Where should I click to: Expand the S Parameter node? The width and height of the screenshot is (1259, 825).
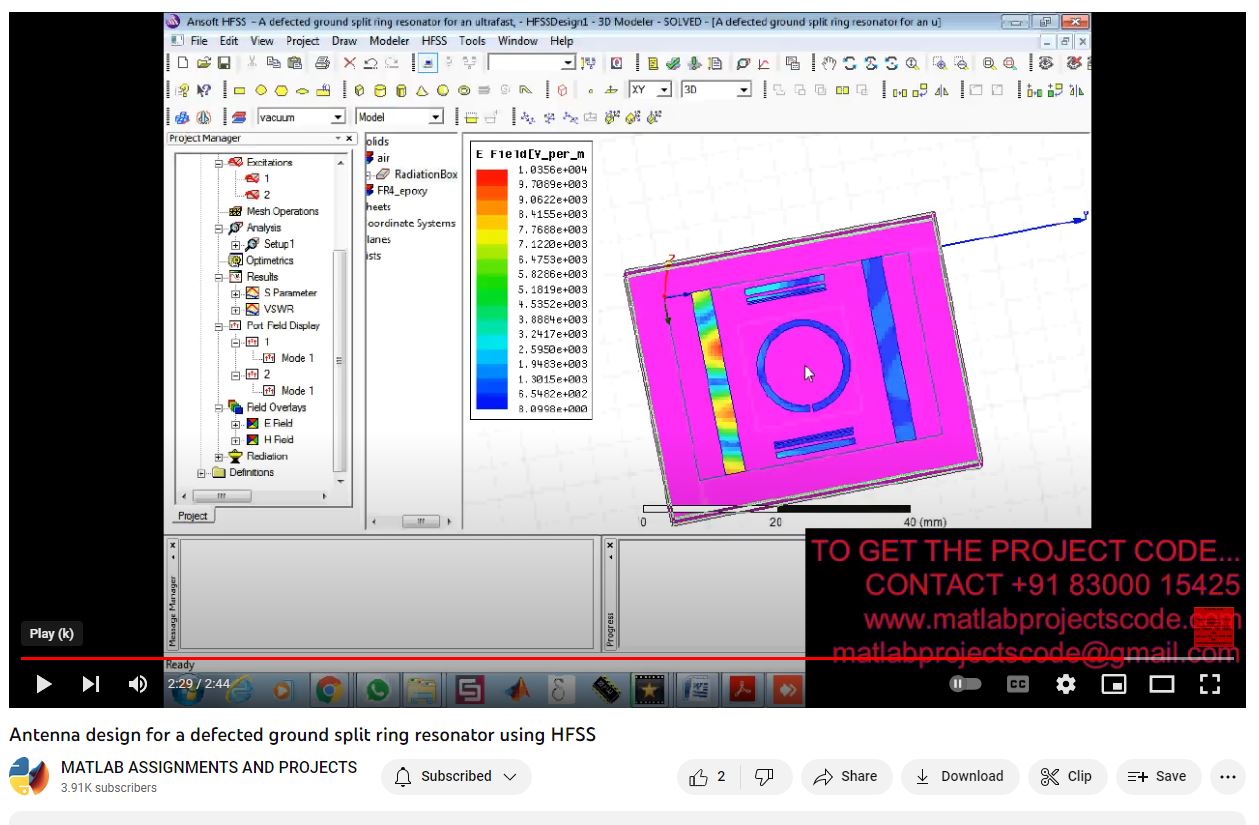click(236, 293)
